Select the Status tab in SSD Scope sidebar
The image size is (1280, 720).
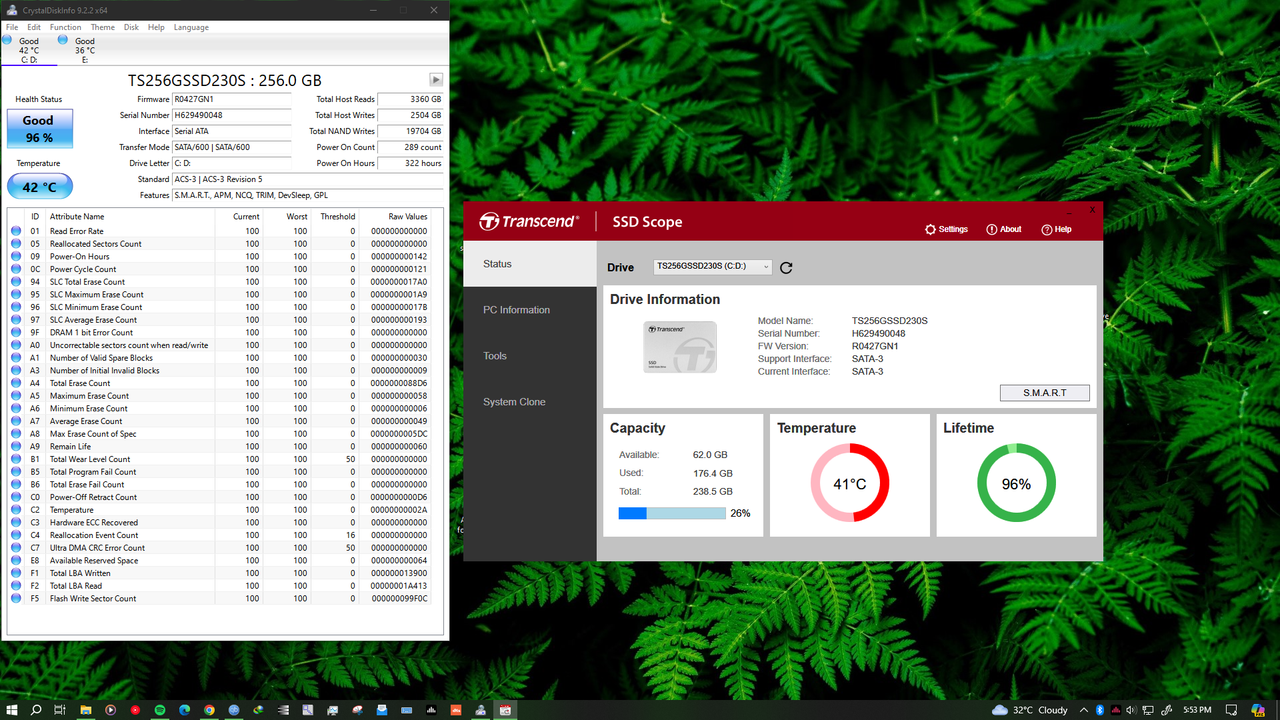click(530, 264)
